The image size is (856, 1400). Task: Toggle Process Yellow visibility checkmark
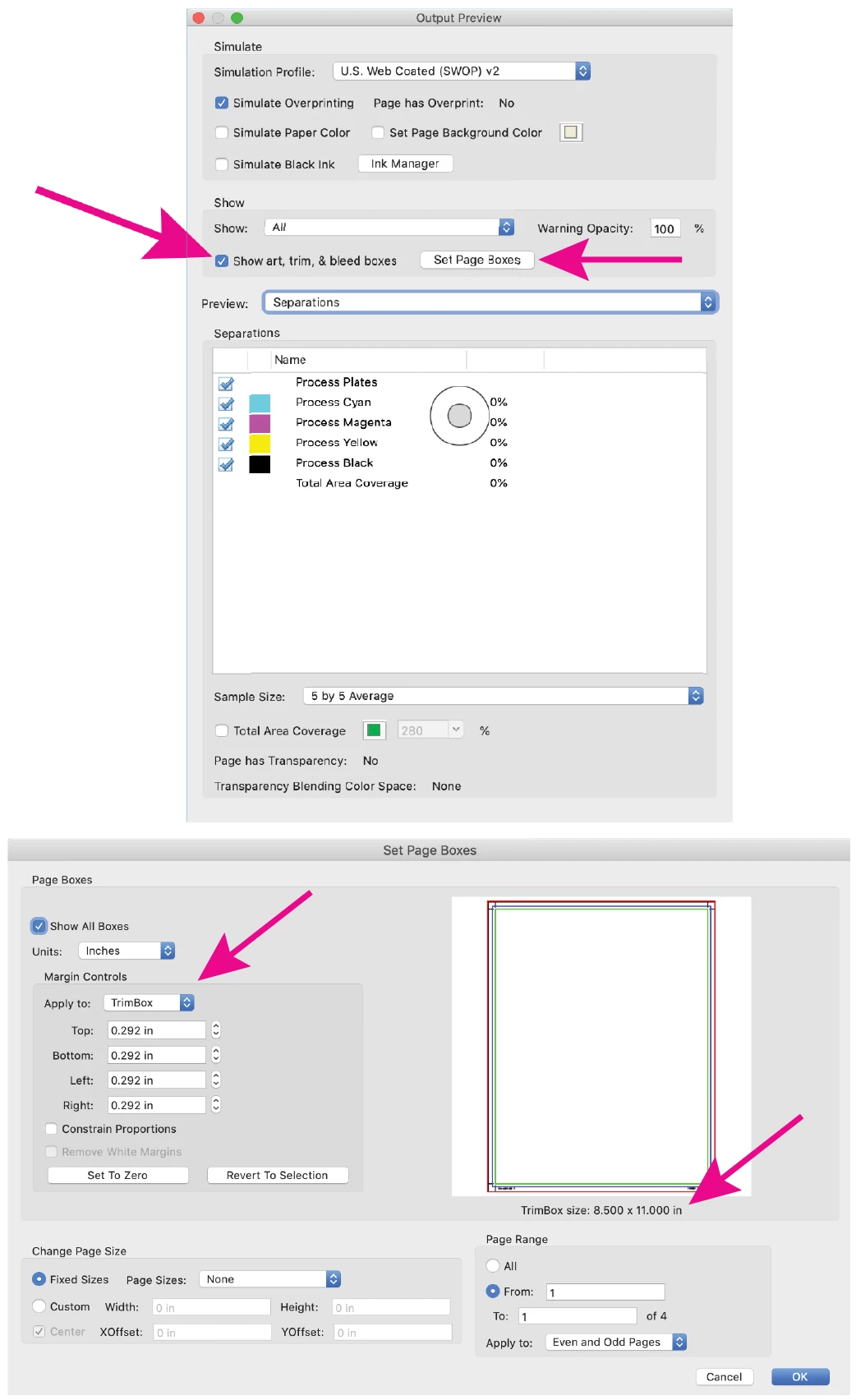click(x=227, y=444)
